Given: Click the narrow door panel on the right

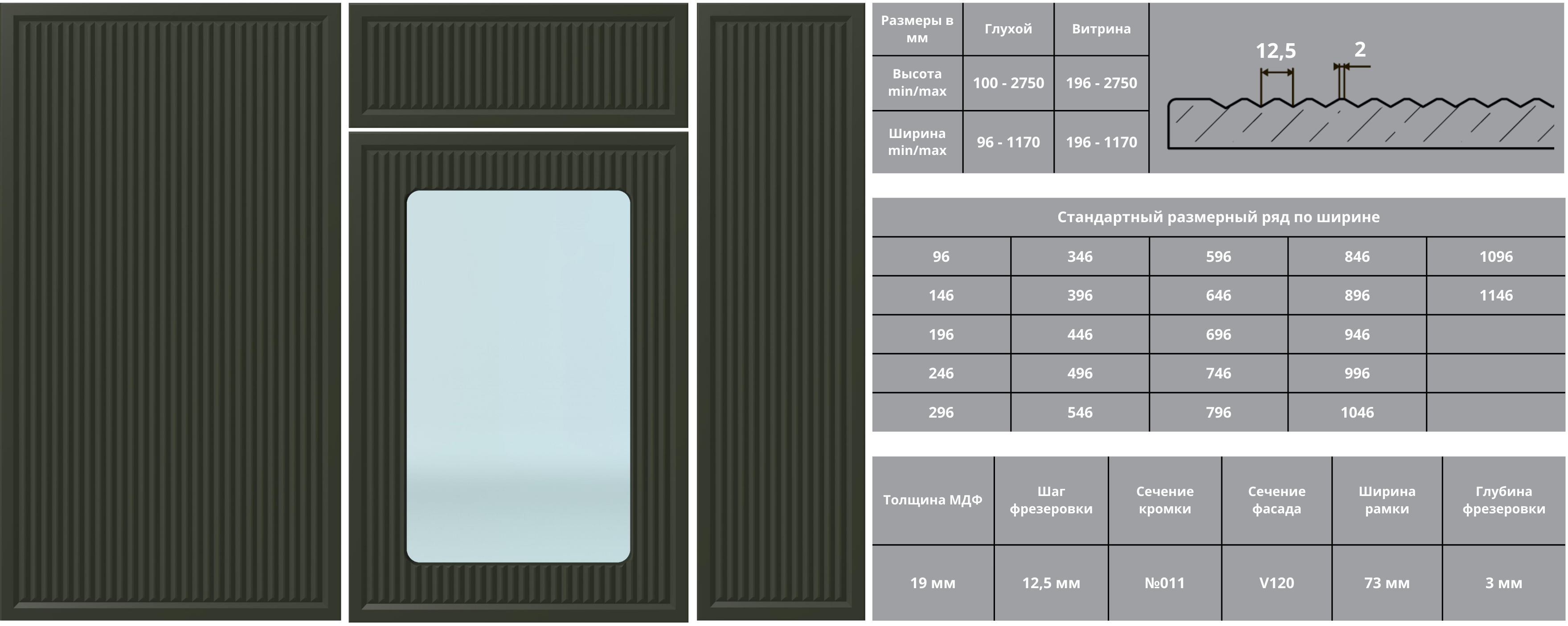Looking at the screenshot, I should coord(780,312).
